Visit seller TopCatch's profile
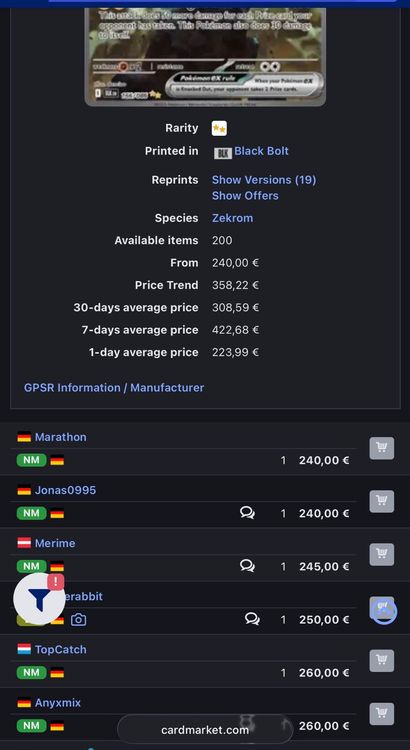Viewport: 410px width, 750px height. pyautogui.click(x=61, y=650)
